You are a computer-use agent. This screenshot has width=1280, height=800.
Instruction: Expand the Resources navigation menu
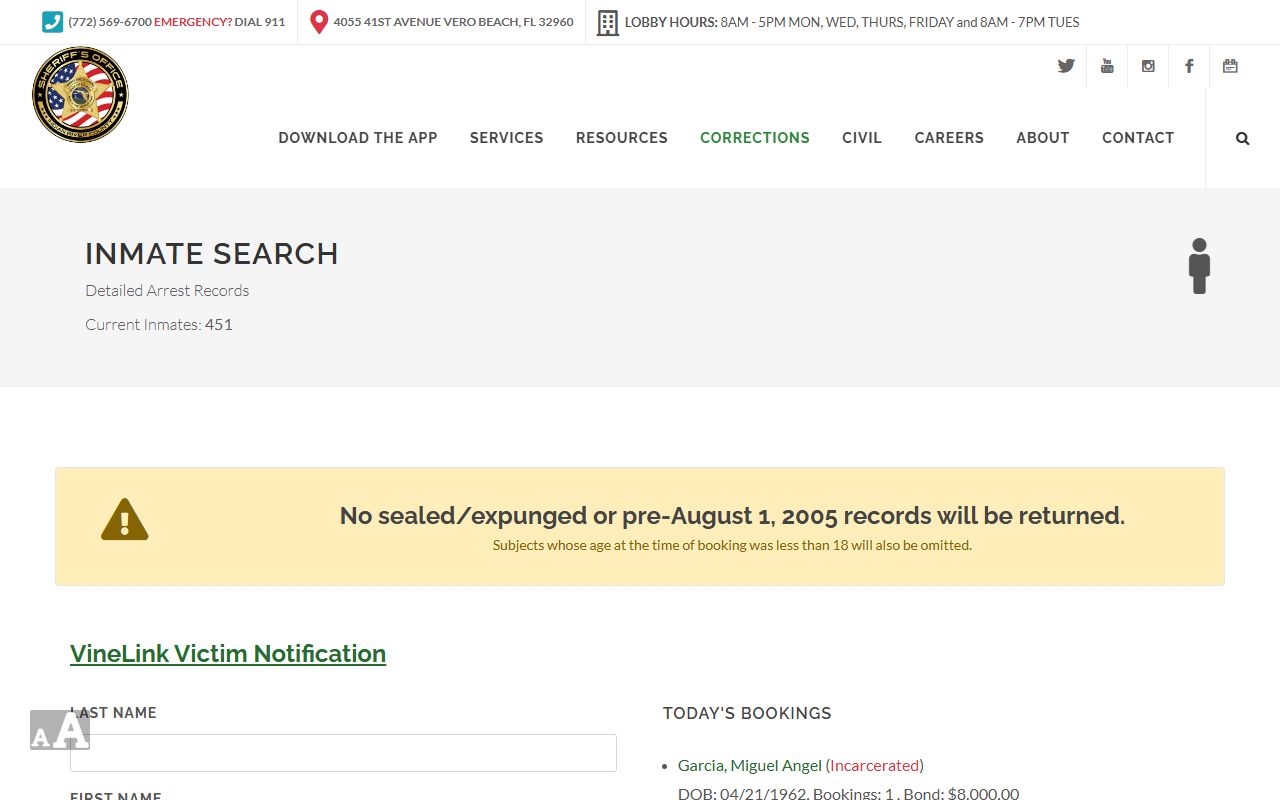coord(621,138)
